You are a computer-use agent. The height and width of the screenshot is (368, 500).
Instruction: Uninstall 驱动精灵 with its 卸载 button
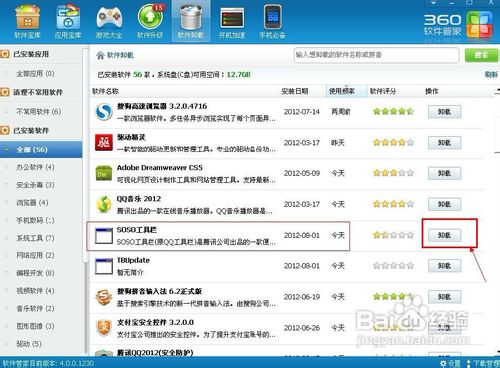[444, 143]
